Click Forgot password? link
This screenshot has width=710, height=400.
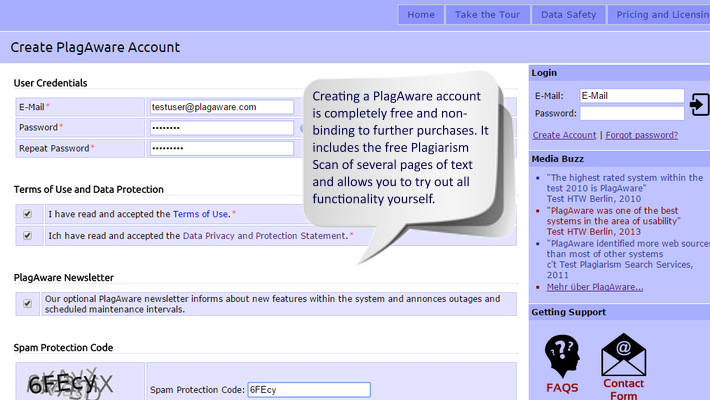(642, 135)
